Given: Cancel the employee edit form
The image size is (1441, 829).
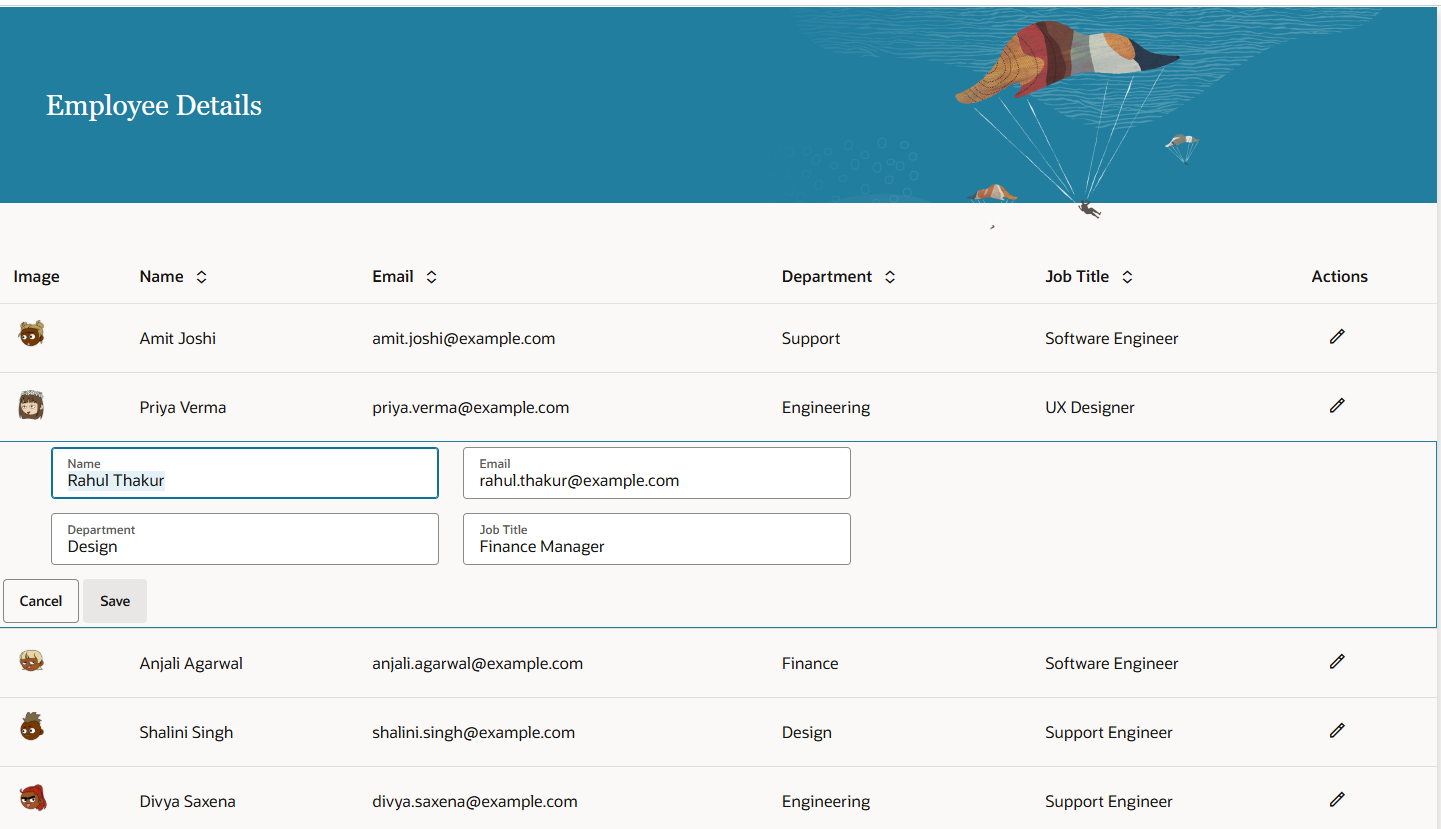Looking at the screenshot, I should (41, 601).
